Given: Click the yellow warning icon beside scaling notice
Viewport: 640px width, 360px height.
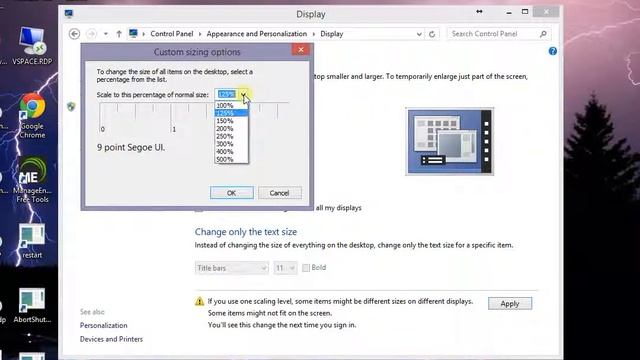Looking at the screenshot, I should 199,302.
